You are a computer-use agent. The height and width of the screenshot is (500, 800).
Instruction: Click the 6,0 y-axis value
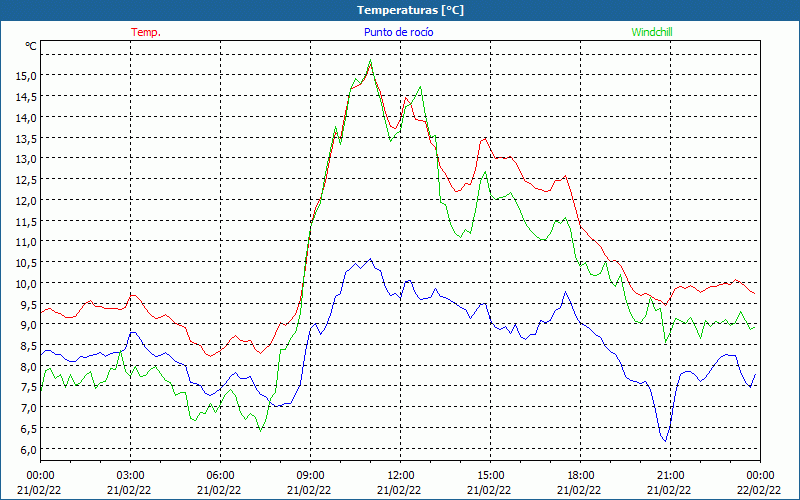pos(28,449)
